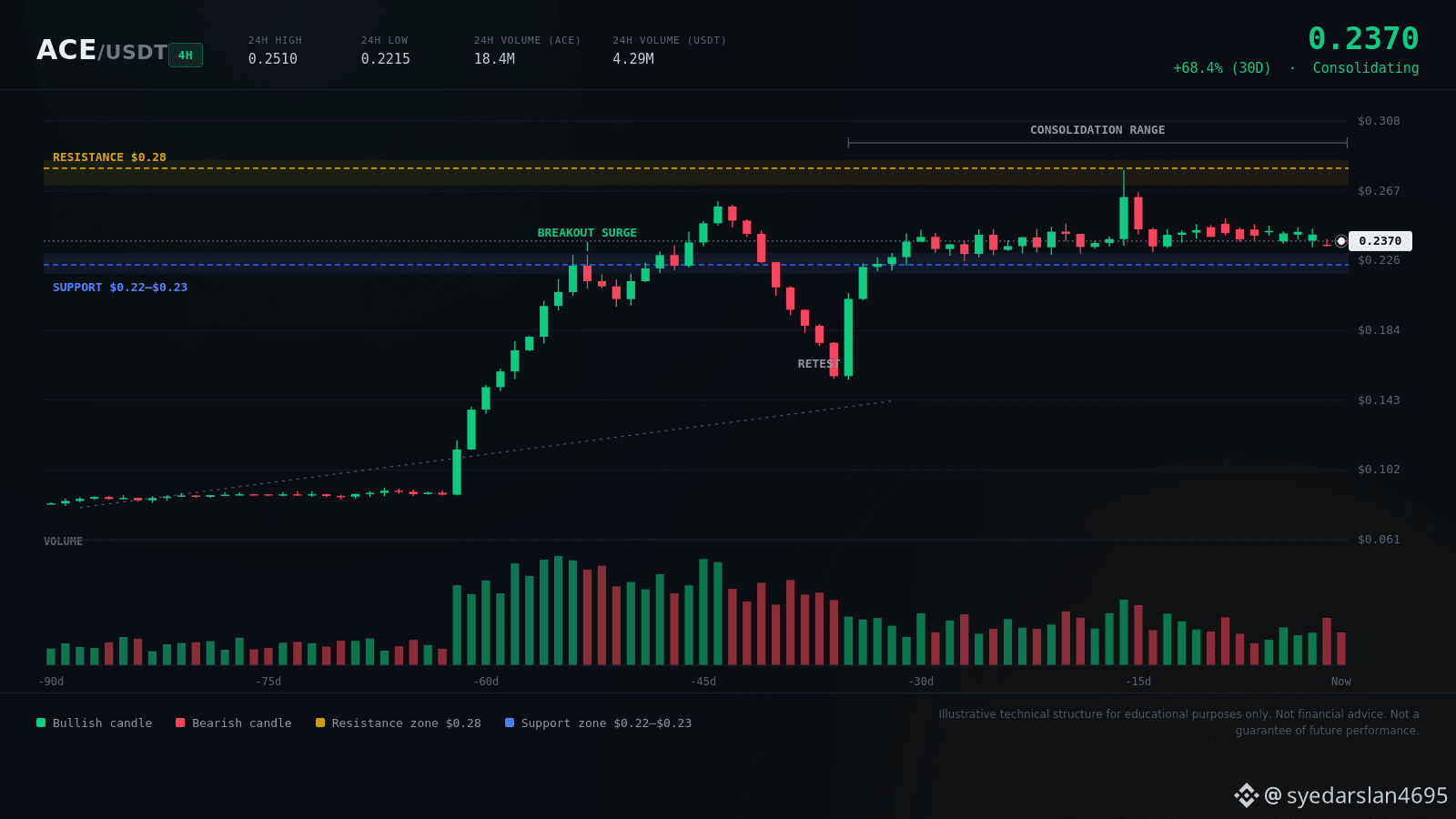
Task: Click the ACE/USDT pair title
Action: tap(102, 51)
